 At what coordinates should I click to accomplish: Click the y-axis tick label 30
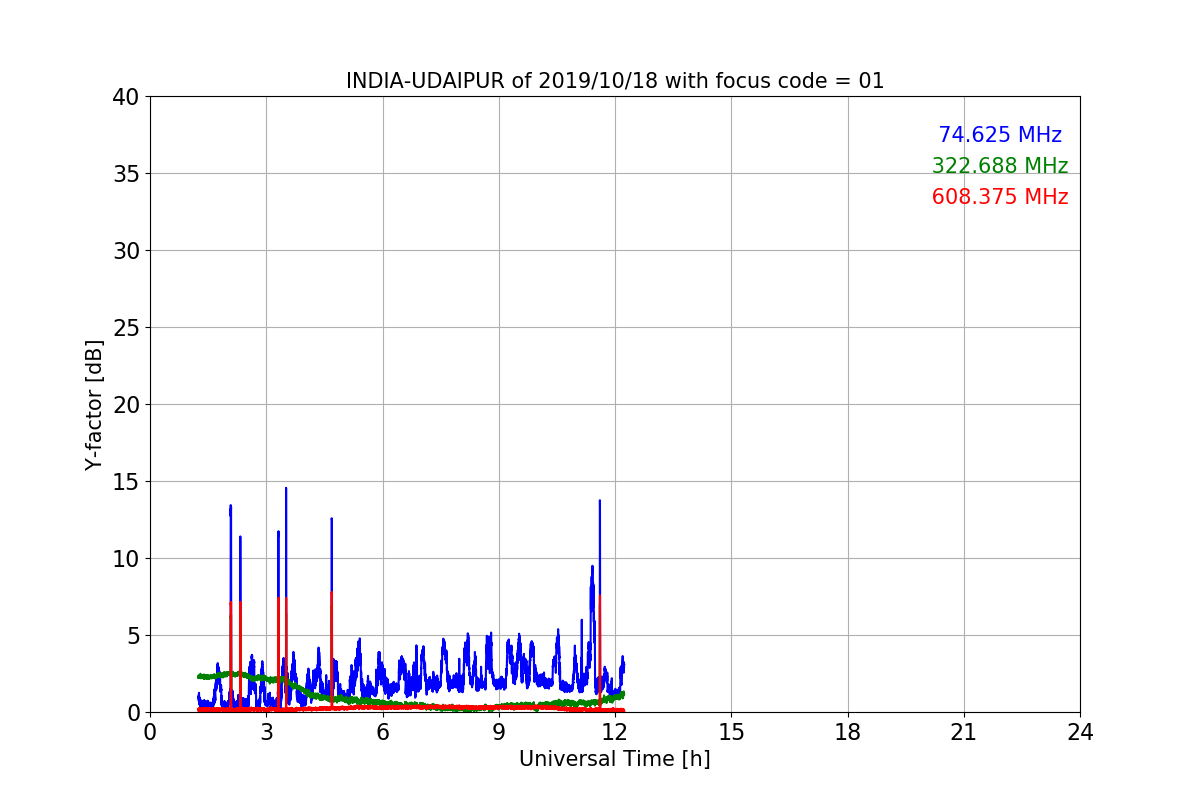(x=125, y=251)
